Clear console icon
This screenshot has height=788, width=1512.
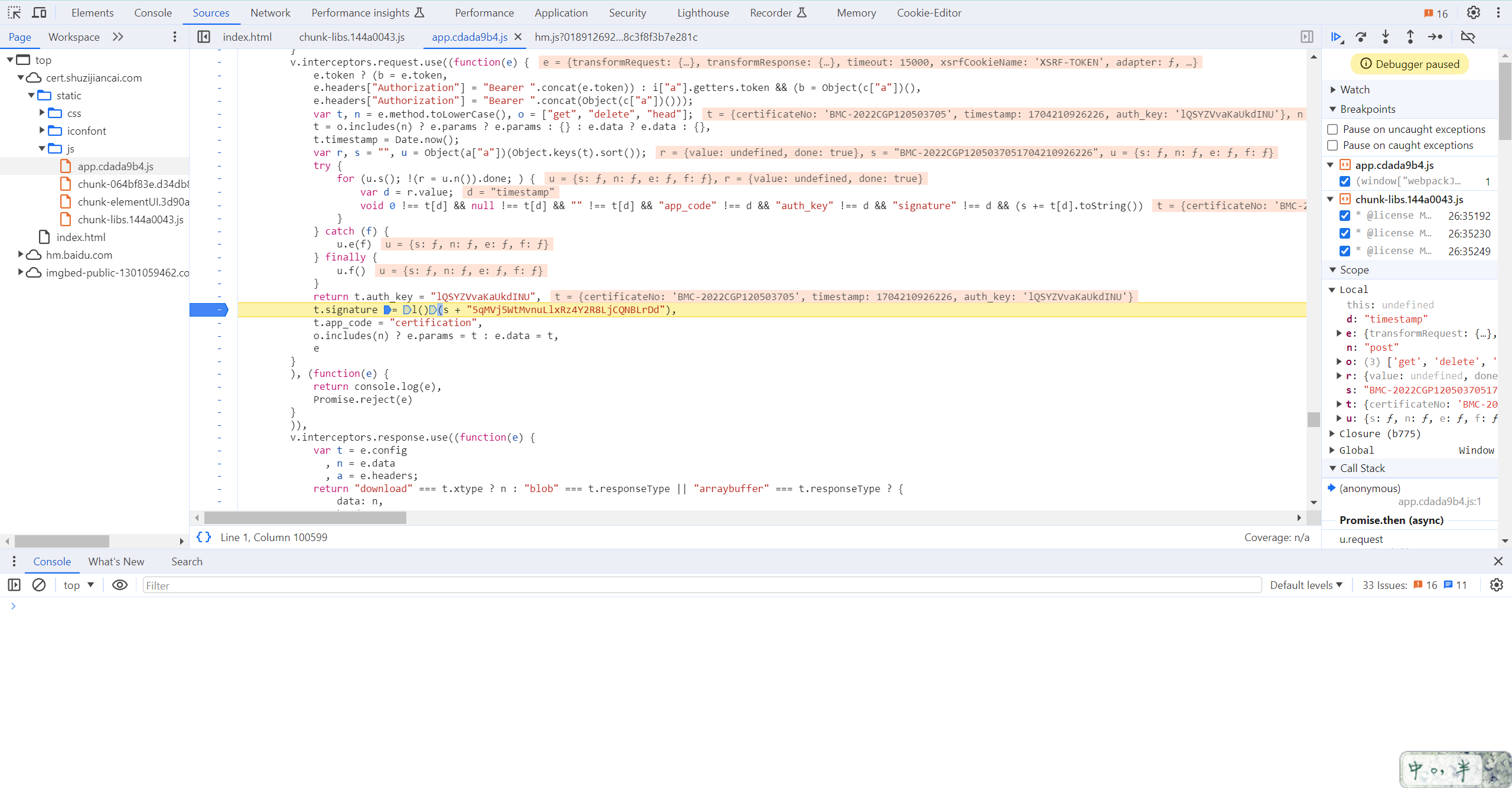[39, 585]
